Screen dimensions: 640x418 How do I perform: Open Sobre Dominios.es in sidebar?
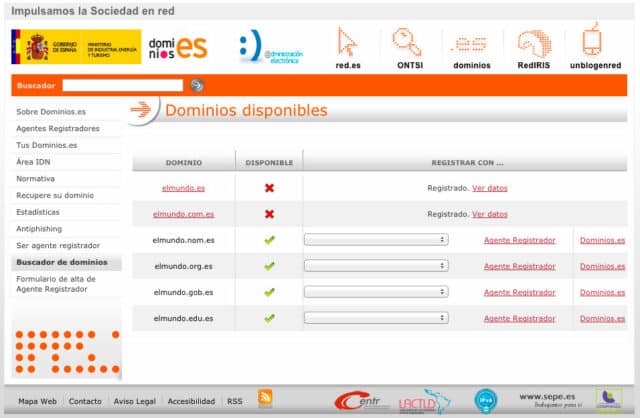(51, 112)
